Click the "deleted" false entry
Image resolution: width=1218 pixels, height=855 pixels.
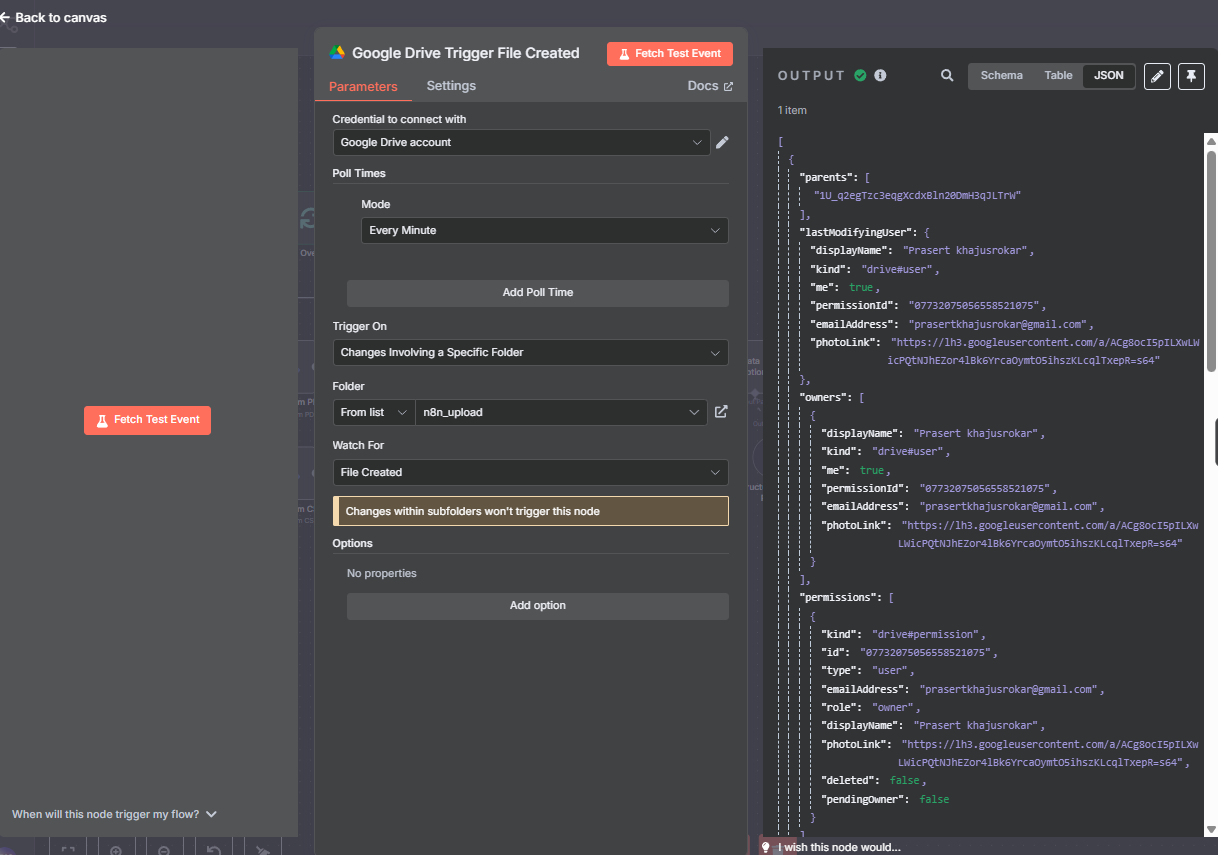point(874,781)
